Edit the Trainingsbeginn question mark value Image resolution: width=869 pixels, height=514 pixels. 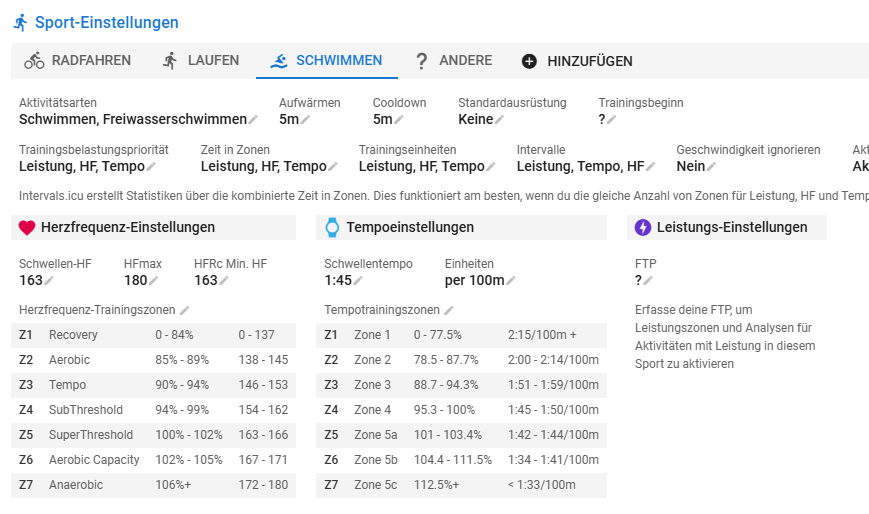pyautogui.click(x=611, y=120)
